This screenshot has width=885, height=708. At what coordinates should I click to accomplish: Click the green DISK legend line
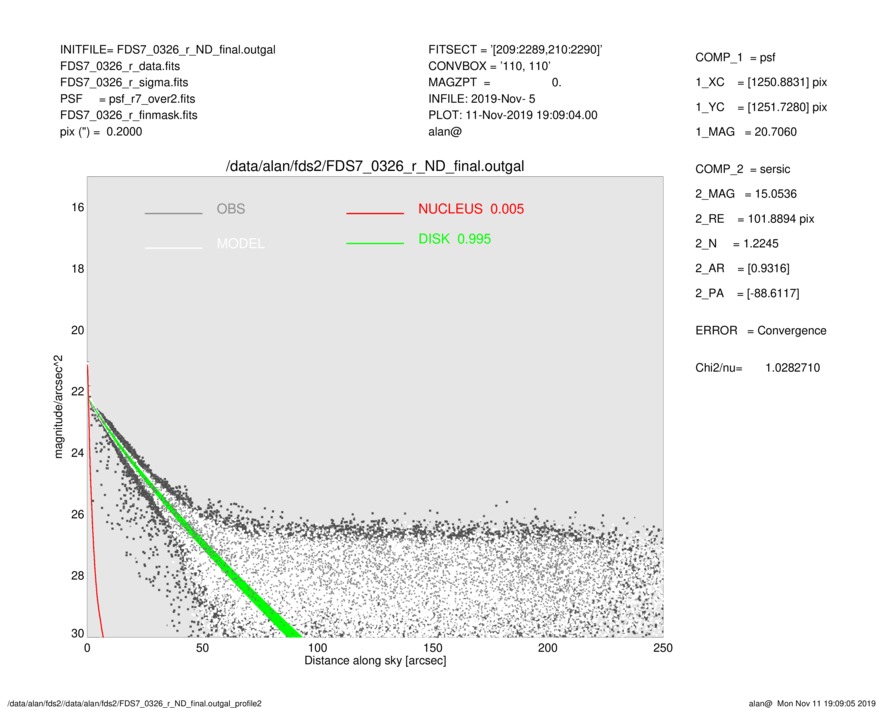click(375, 243)
